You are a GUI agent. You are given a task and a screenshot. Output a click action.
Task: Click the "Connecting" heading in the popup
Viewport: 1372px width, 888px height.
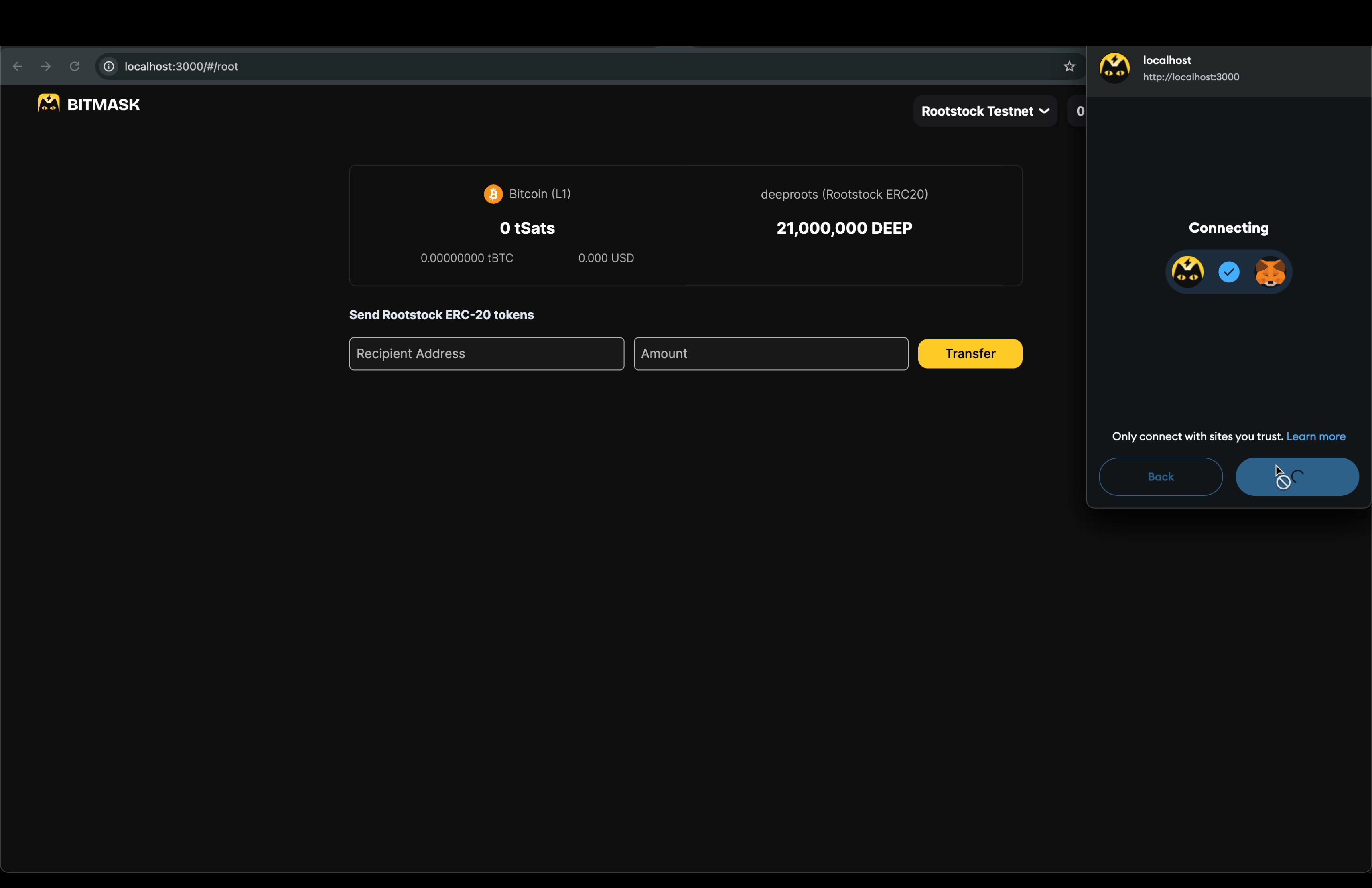(x=1228, y=228)
